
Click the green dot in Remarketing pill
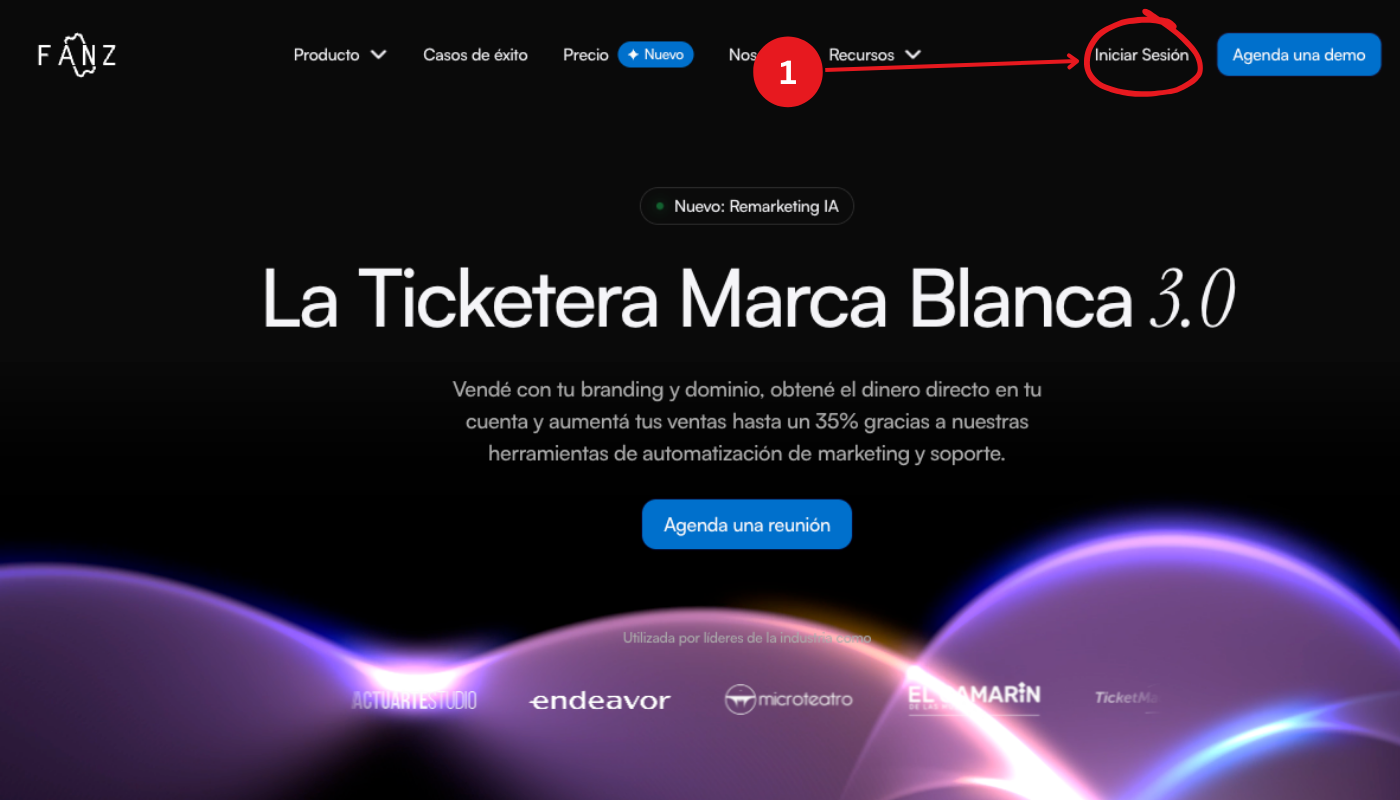pos(660,207)
